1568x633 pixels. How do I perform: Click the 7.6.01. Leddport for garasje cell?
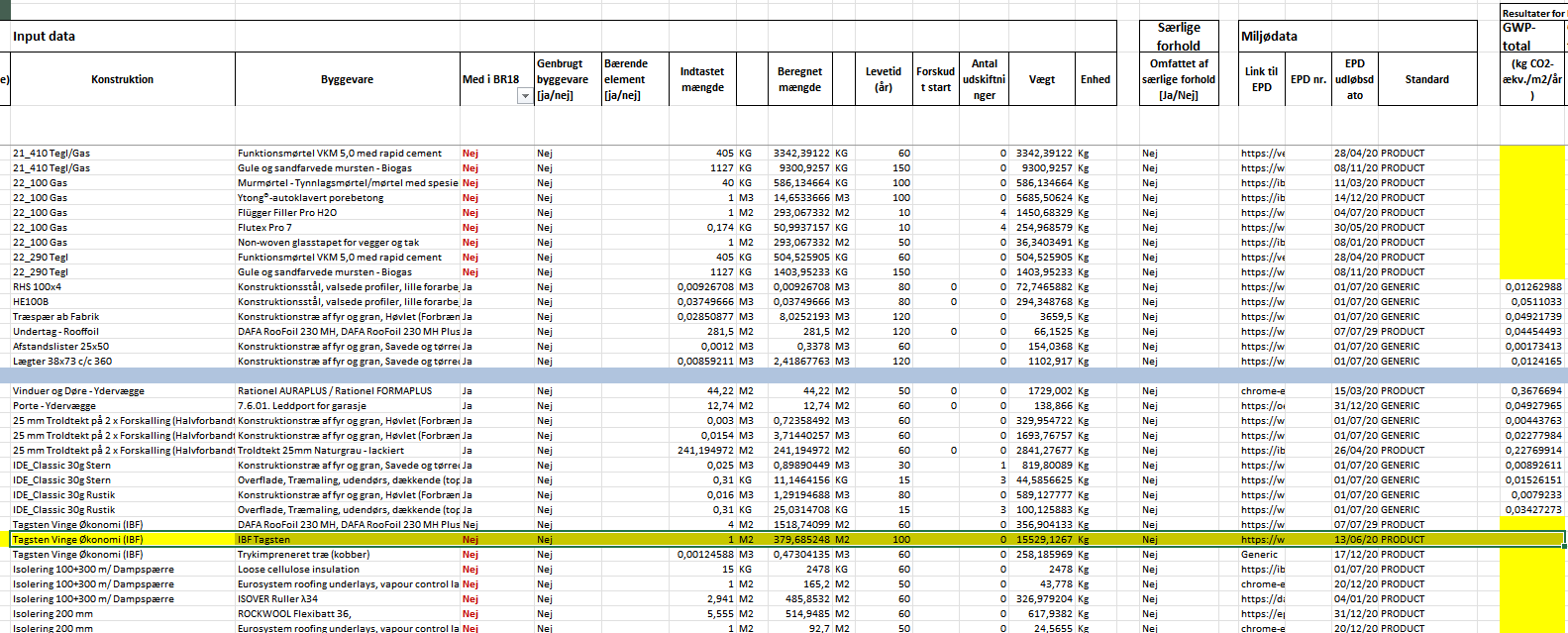coord(348,406)
